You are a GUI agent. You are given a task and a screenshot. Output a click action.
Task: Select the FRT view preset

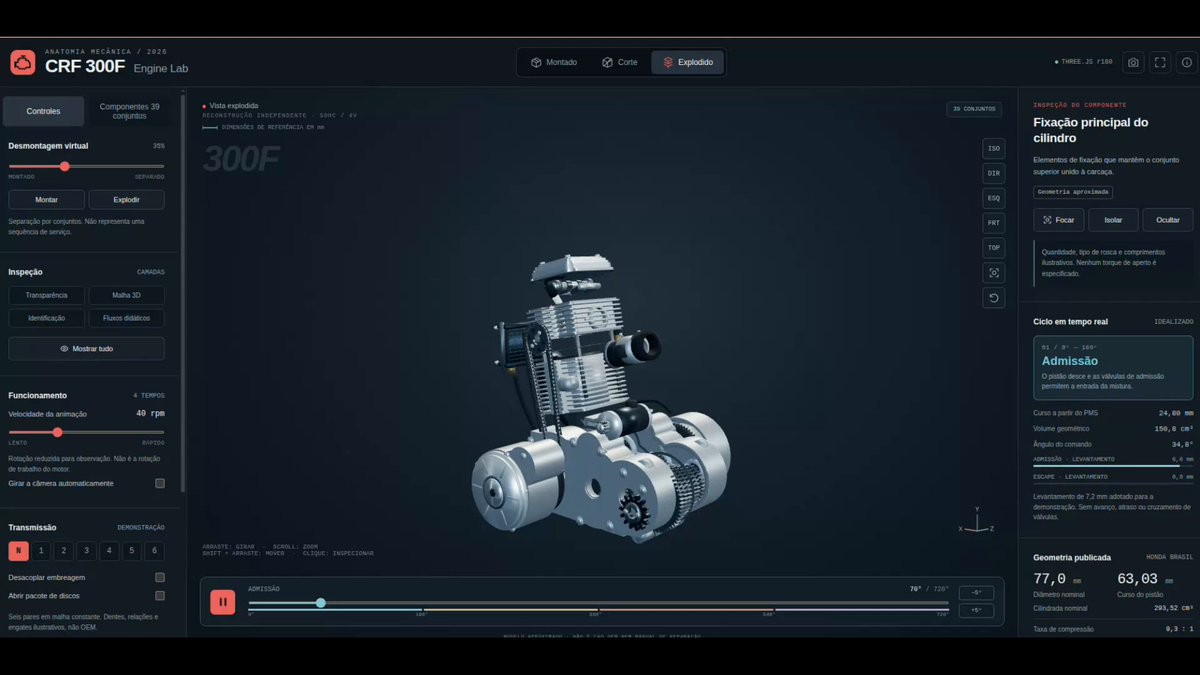[x=993, y=223]
